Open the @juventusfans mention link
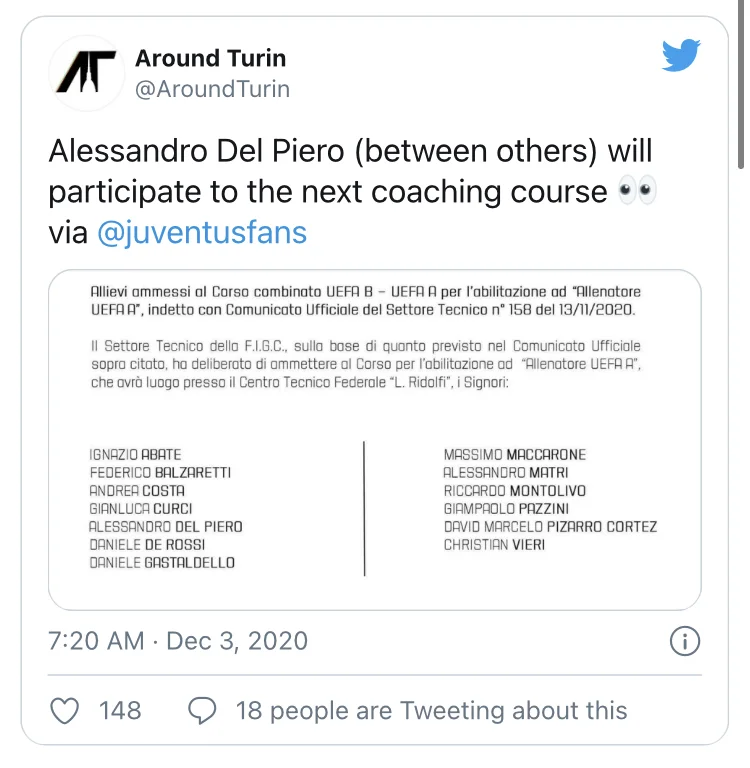Image resolution: width=750 pixels, height=768 pixels. pos(202,233)
